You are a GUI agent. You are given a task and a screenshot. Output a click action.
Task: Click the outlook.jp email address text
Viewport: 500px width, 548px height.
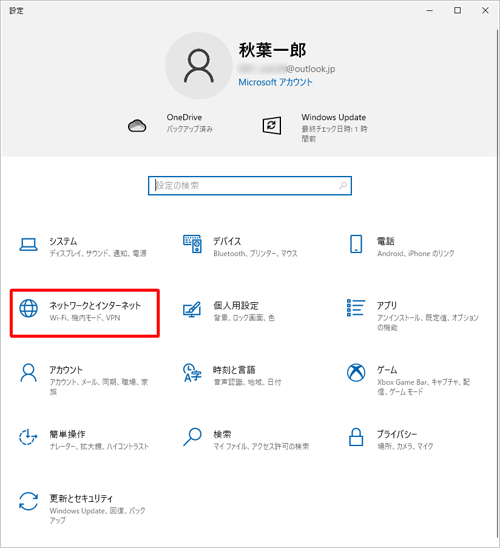287,69
